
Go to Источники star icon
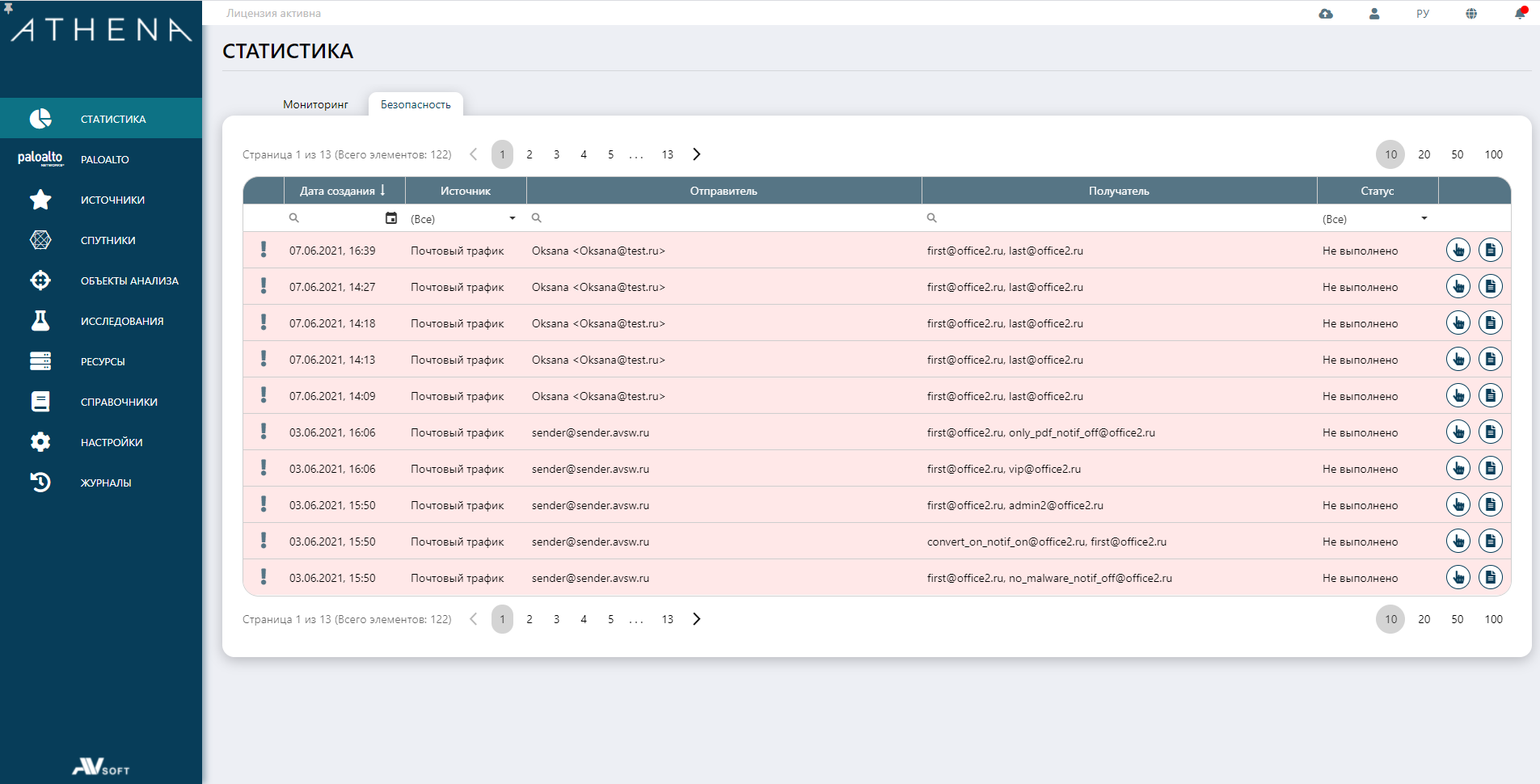(x=40, y=200)
